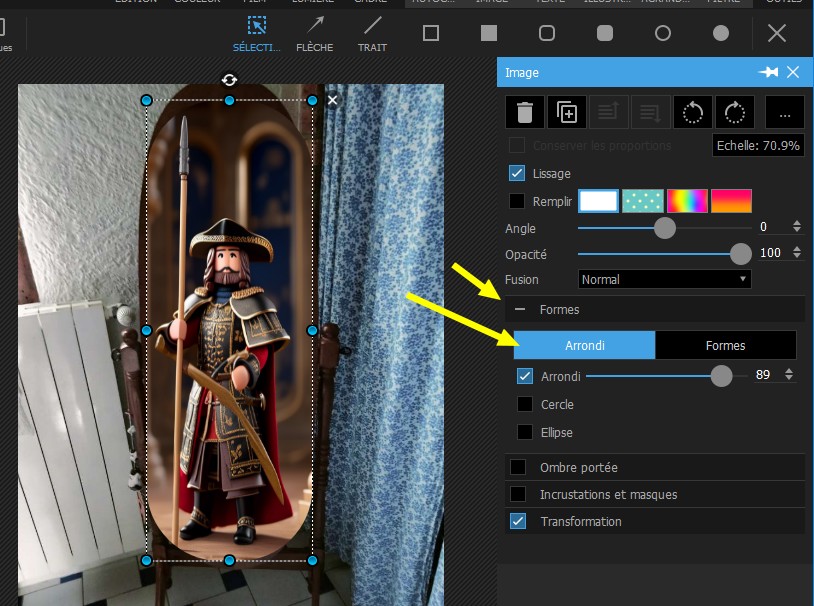Close the shape tools toolbar
814x606 pixels.
coord(777,34)
